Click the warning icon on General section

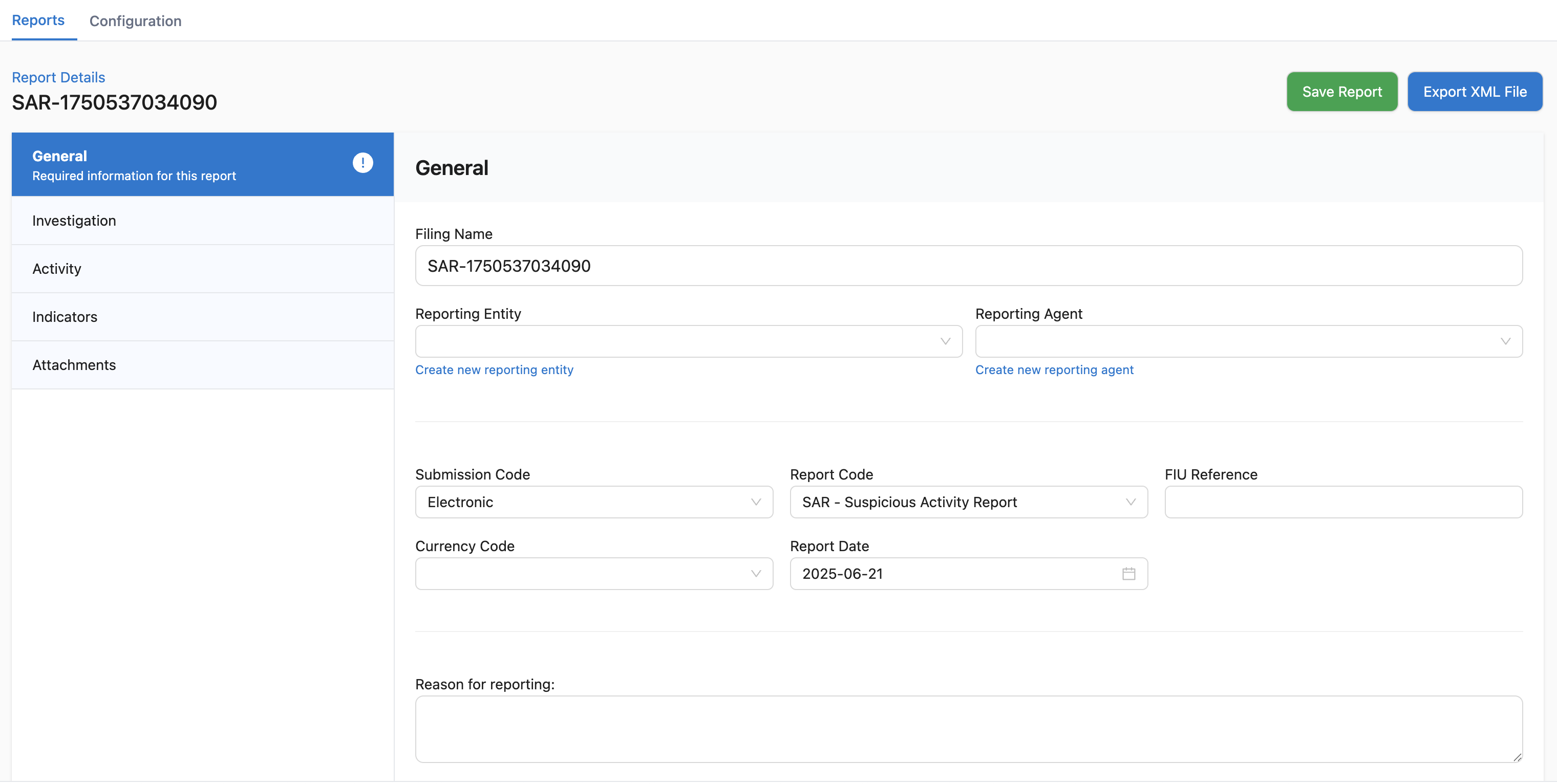coord(362,162)
